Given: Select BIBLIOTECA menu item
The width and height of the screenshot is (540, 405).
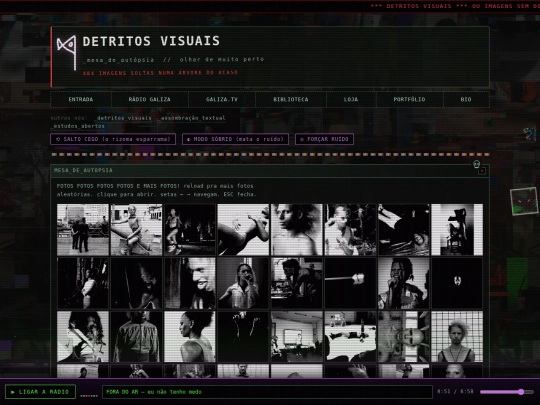Looking at the screenshot, I should point(291,100).
